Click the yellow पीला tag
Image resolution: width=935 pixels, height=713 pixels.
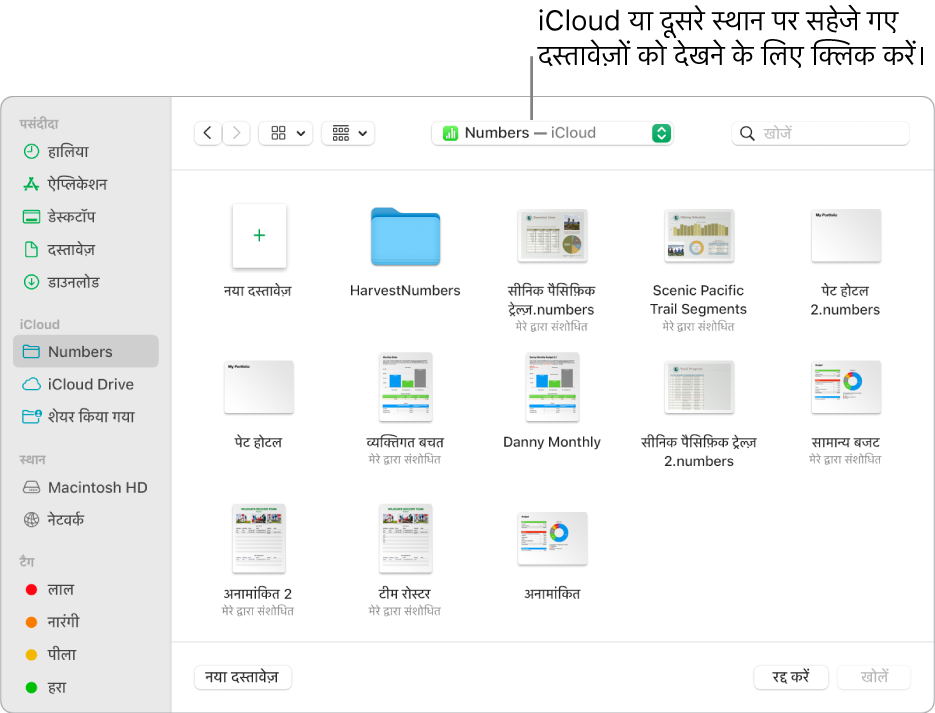point(51,655)
